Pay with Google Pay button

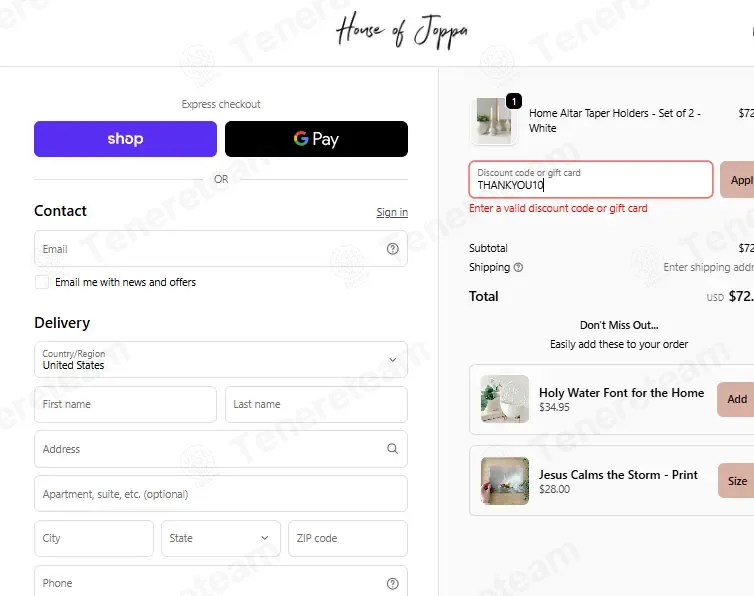point(316,139)
